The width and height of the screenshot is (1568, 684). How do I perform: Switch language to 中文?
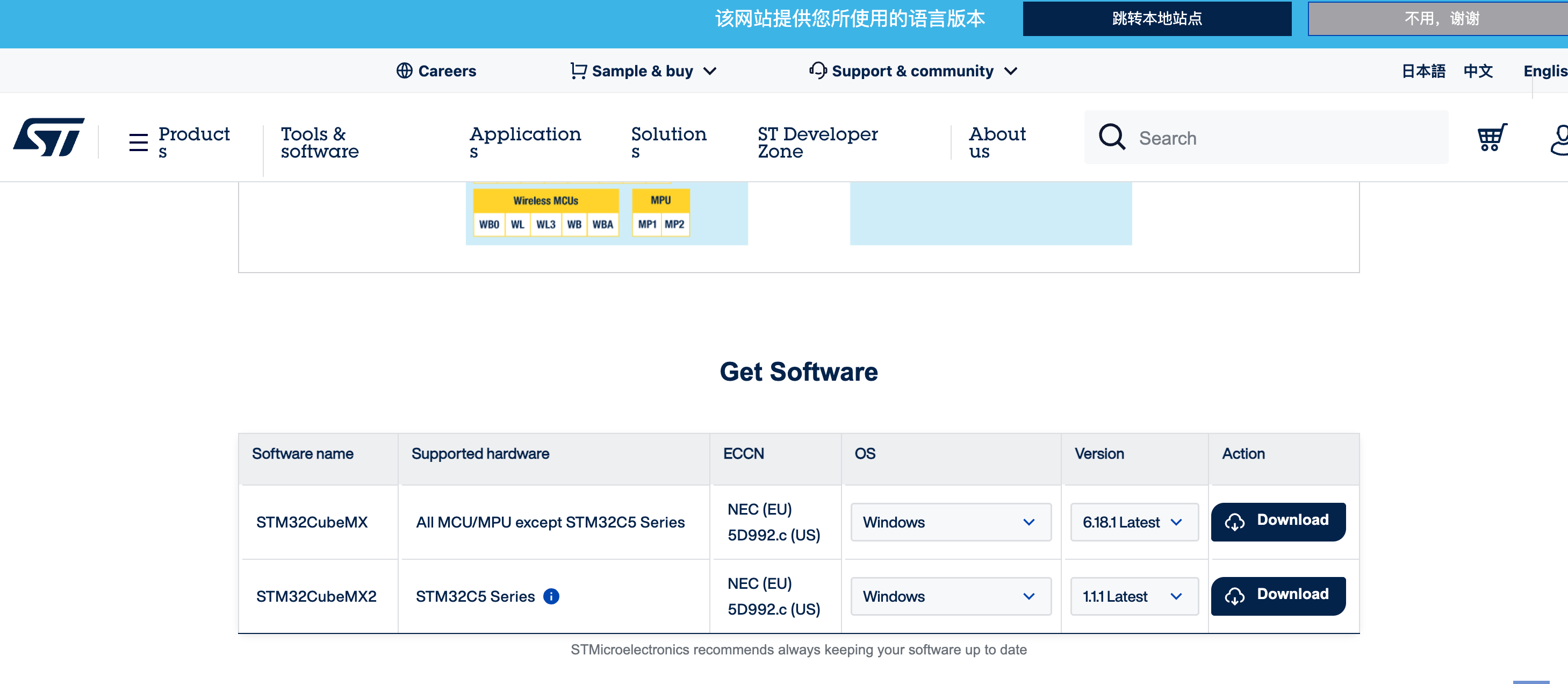click(x=1478, y=70)
